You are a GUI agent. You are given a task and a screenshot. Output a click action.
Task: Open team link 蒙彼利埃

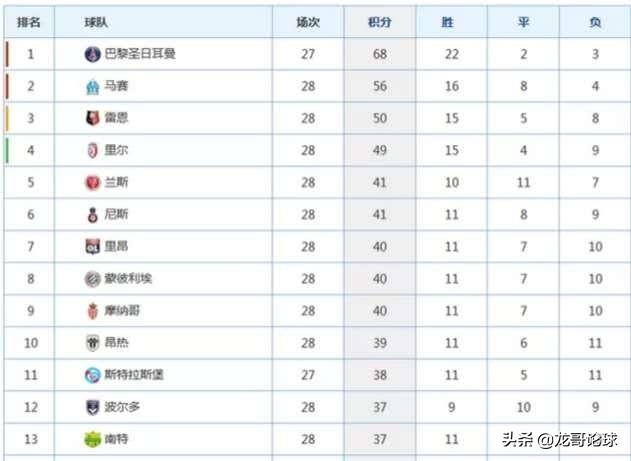point(128,278)
